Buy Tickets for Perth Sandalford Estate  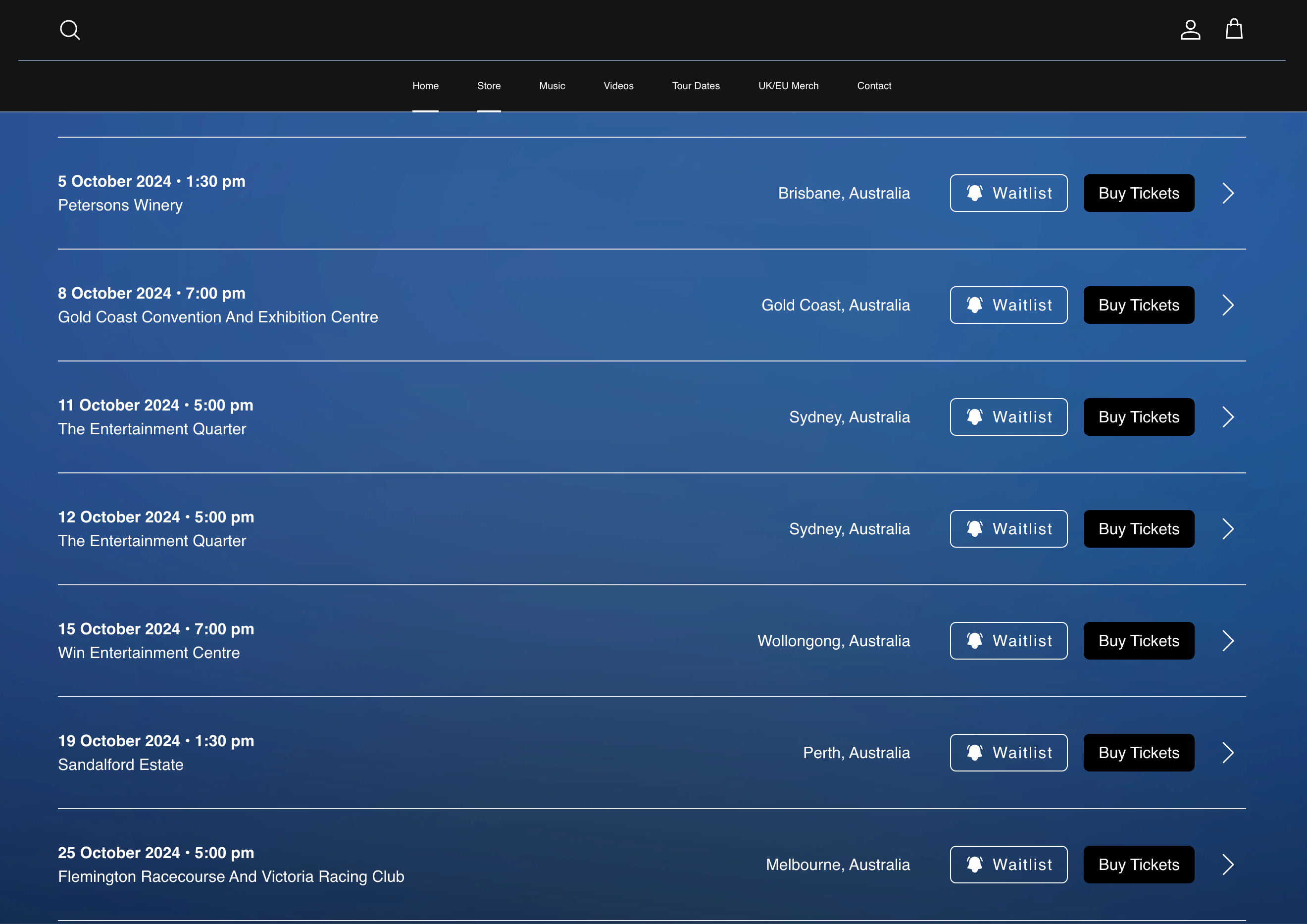coord(1139,753)
